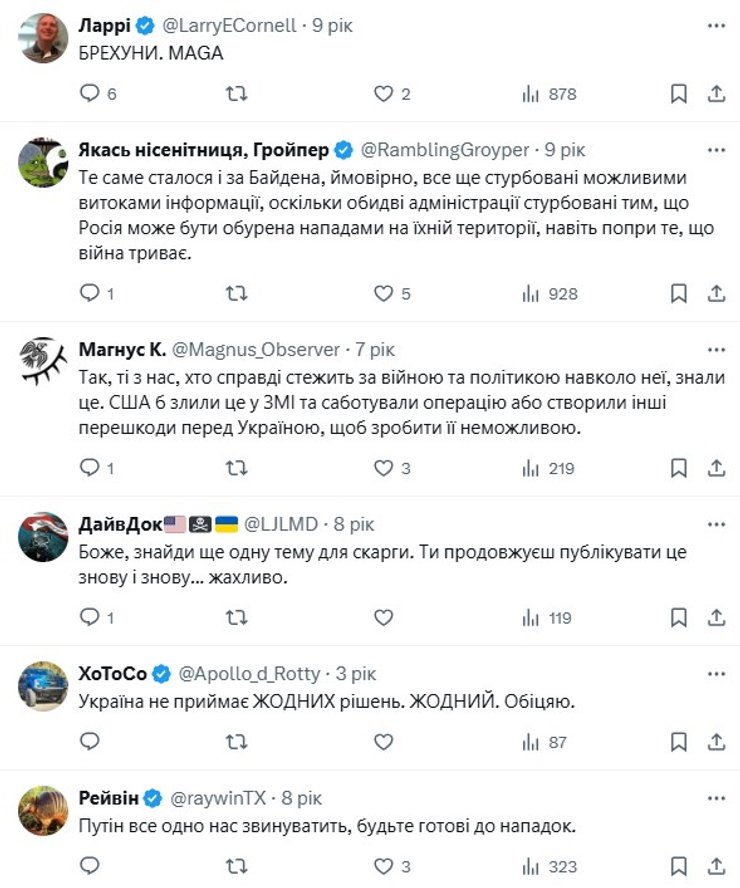Screen dimensions: 740x888
Task: Share Ларрі's tweet using the share icon
Action: (714, 94)
